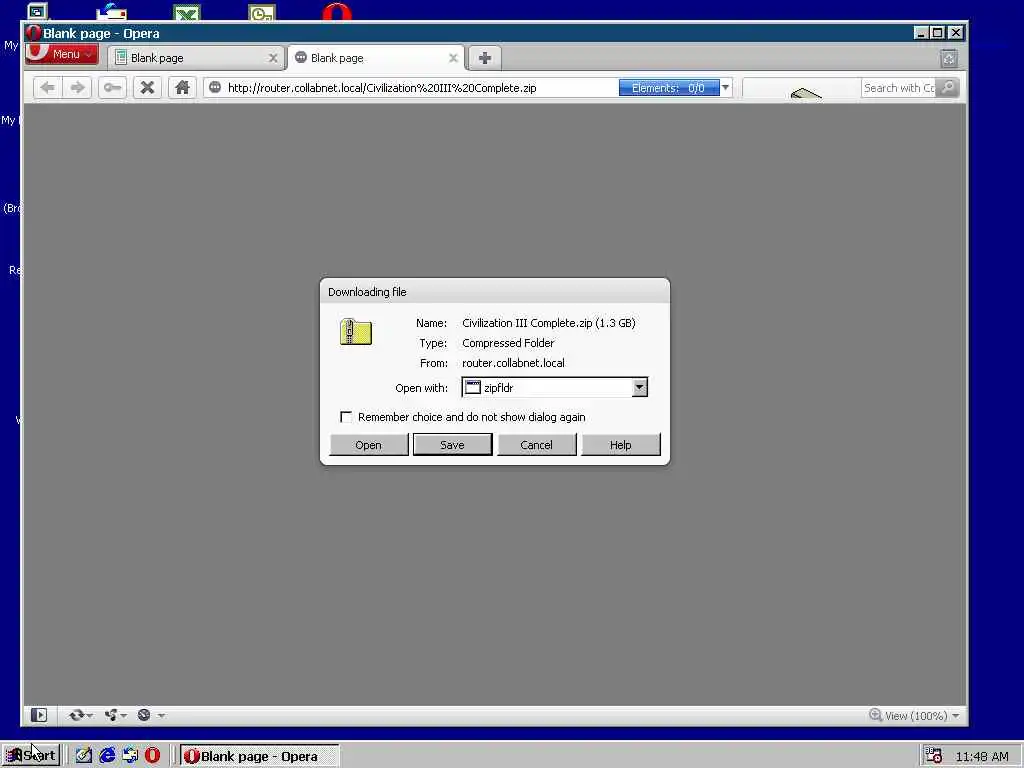1024x768 pixels.
Task: Stop loading with the X button
Action: pyautogui.click(x=148, y=88)
